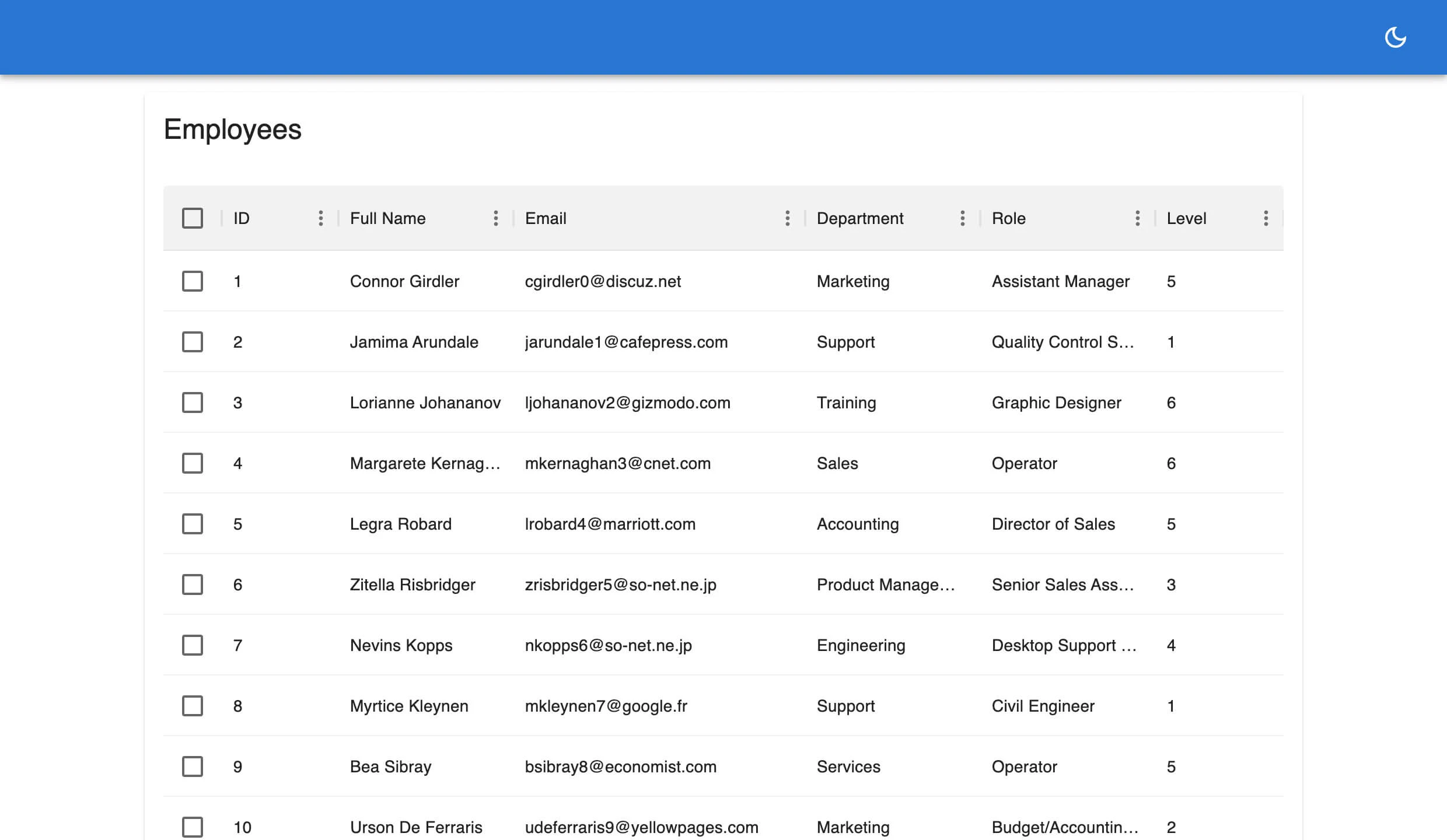Toggle dark mode using the moon icon
1447x840 pixels.
[1396, 37]
